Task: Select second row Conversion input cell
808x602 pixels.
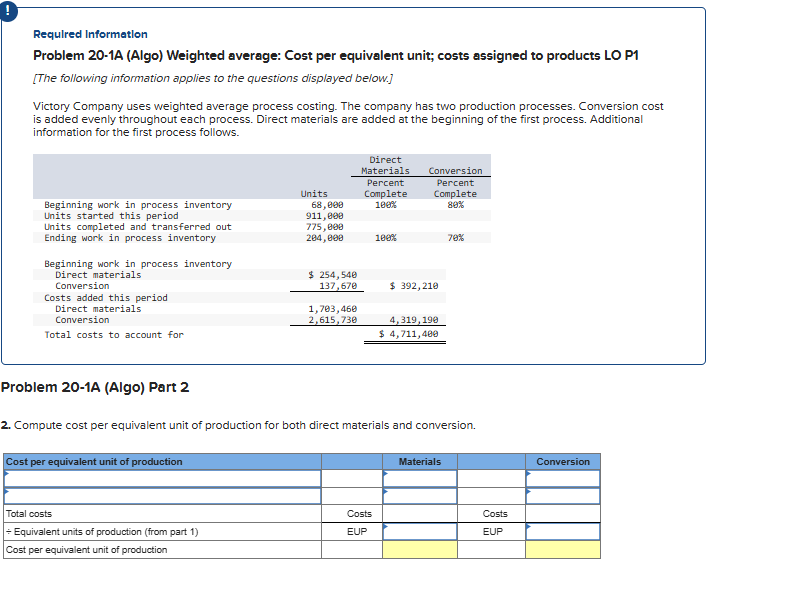Action: point(563,496)
